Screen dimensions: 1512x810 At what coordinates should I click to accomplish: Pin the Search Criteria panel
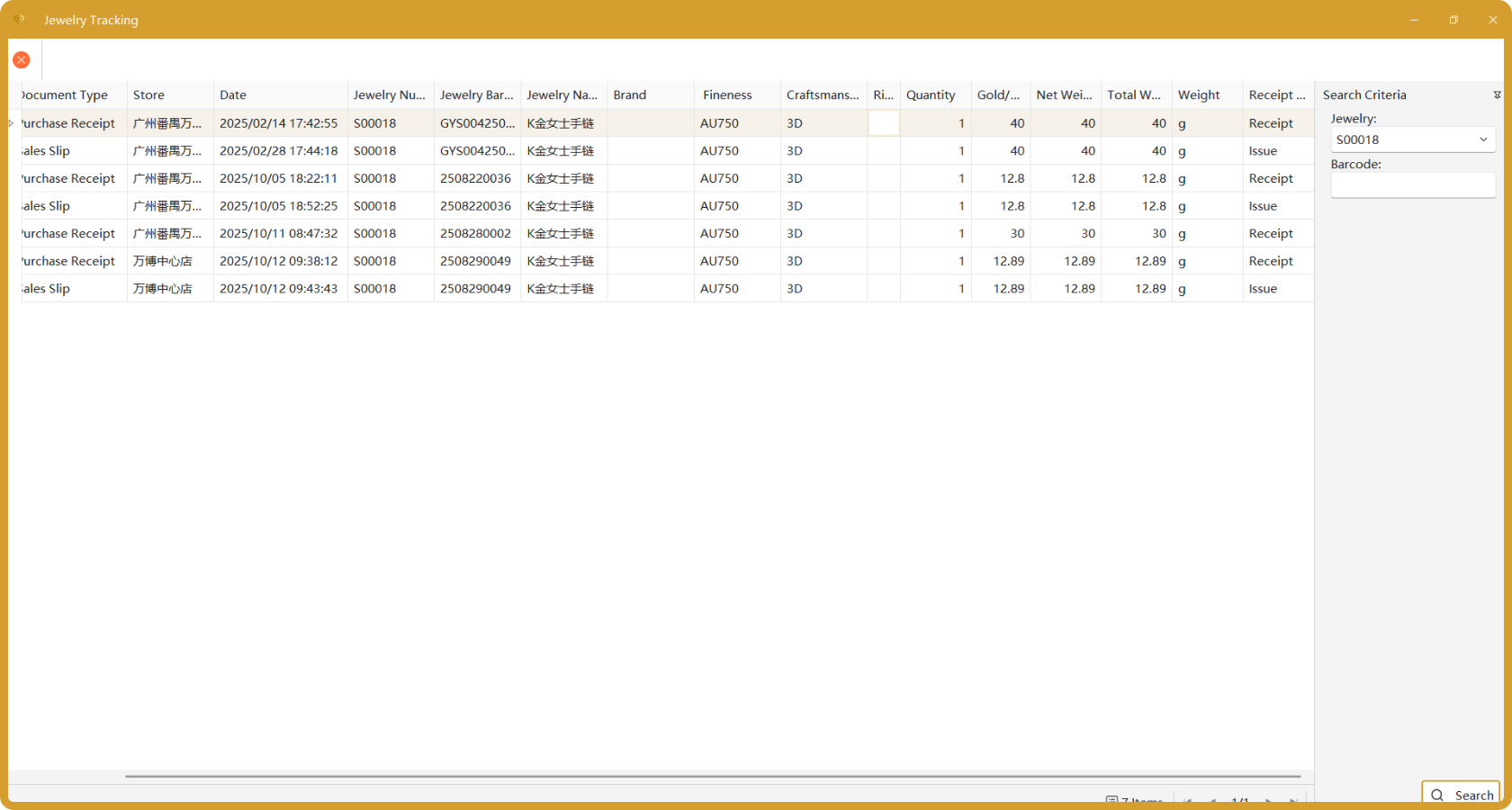coord(1497,94)
